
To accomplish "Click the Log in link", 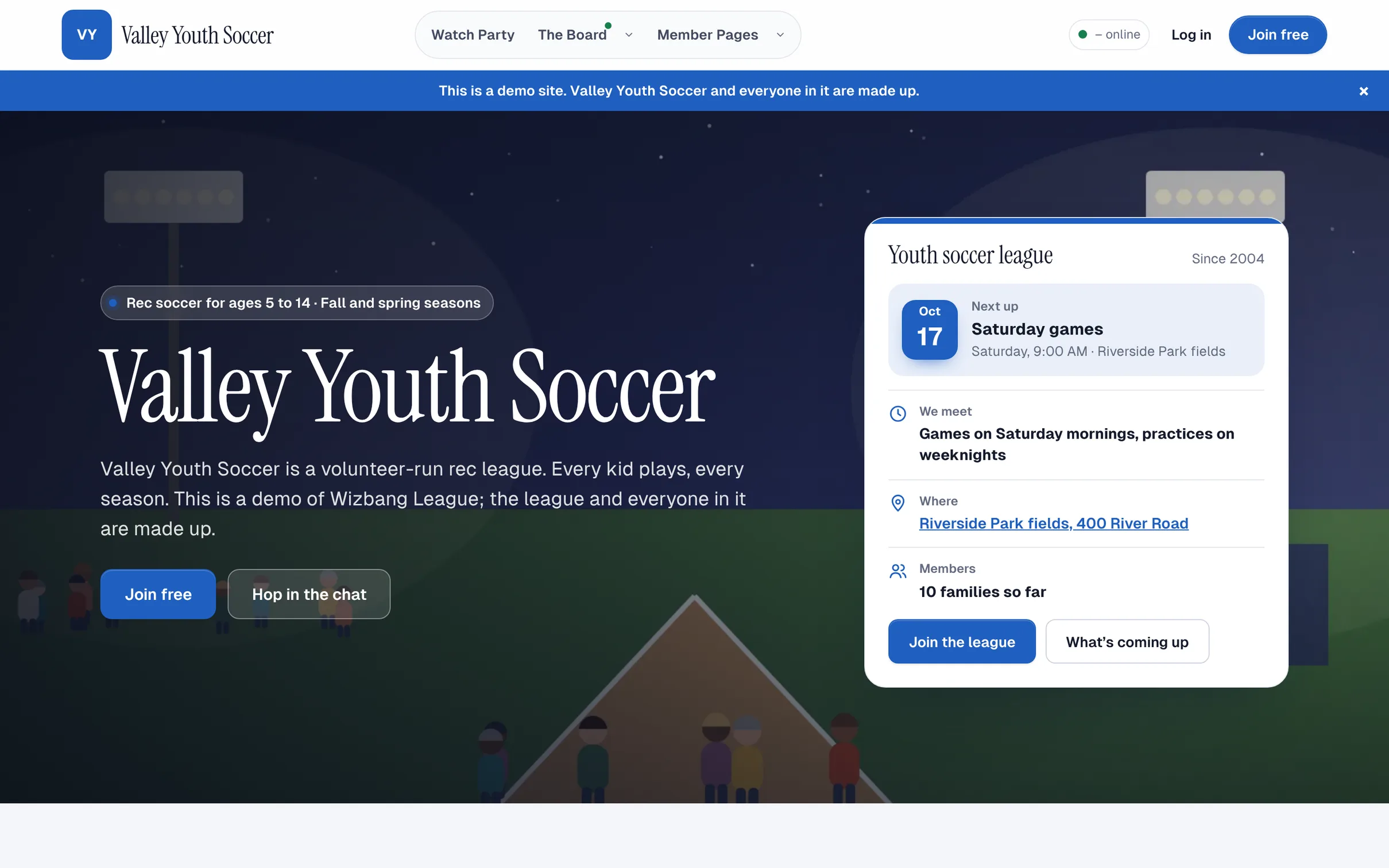I will click(1191, 35).
